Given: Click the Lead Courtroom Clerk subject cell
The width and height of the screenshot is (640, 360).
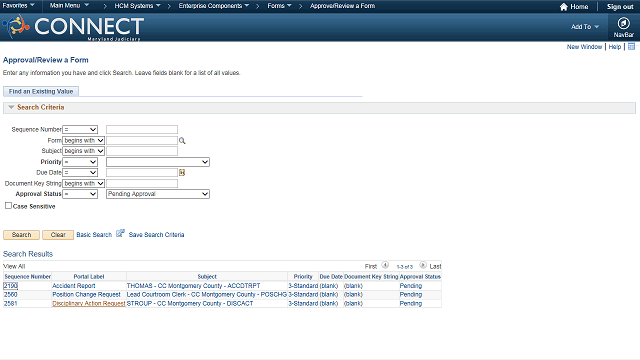Looking at the screenshot, I should pyautogui.click(x=207, y=294).
